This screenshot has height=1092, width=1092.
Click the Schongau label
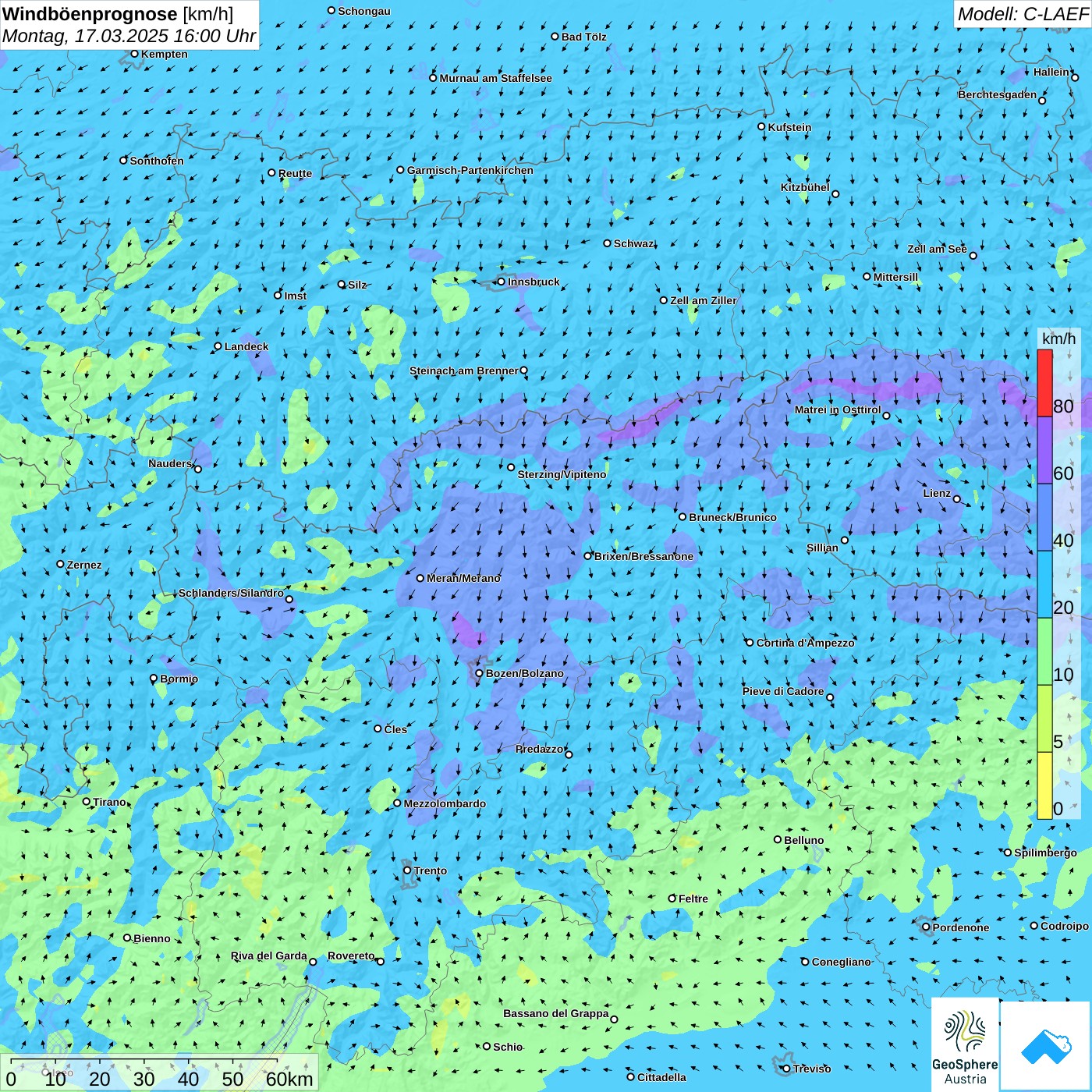point(364,11)
